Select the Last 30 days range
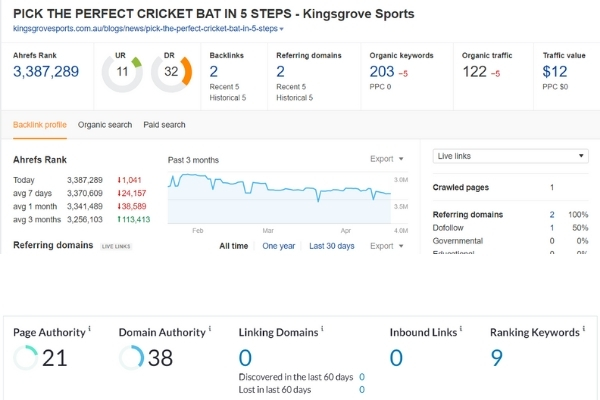This screenshot has width=600, height=400. [332, 246]
